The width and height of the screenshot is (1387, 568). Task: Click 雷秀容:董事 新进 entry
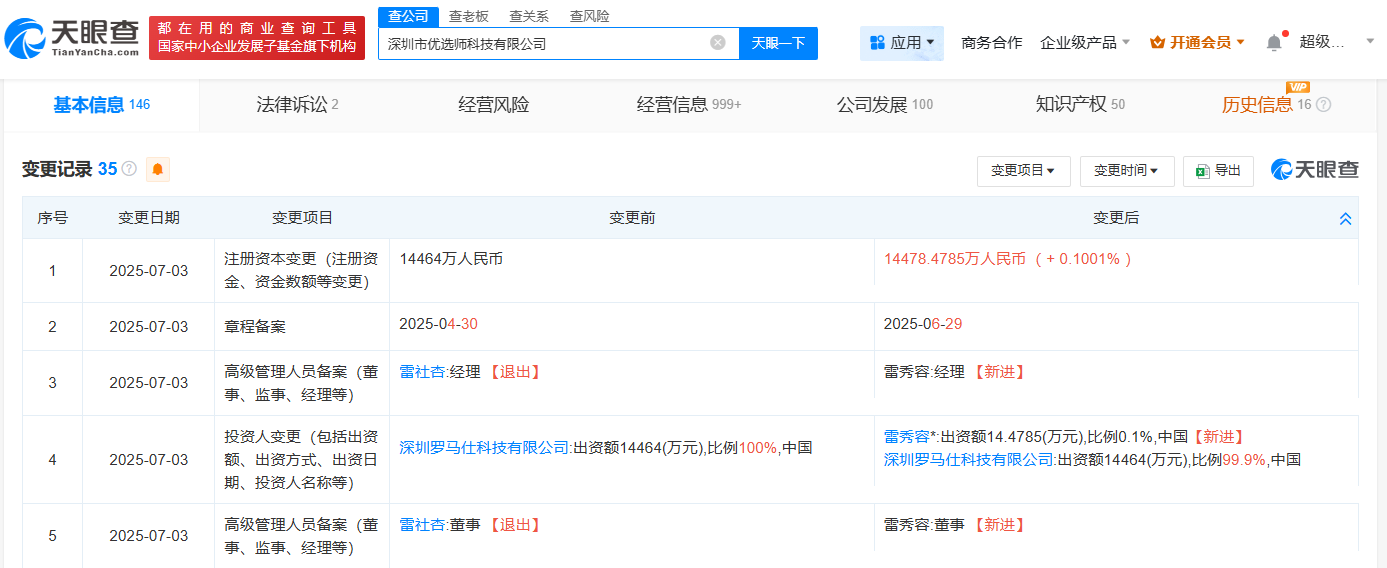tap(956, 525)
